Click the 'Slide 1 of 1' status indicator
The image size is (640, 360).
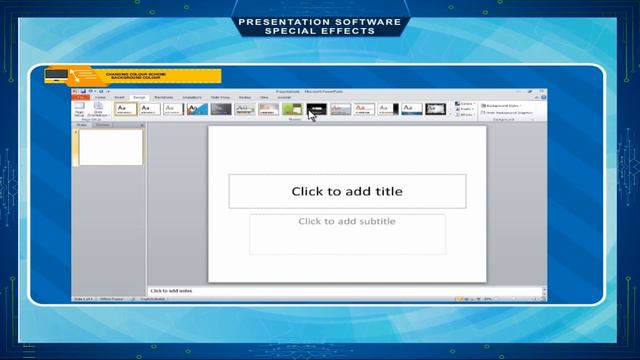[83, 299]
